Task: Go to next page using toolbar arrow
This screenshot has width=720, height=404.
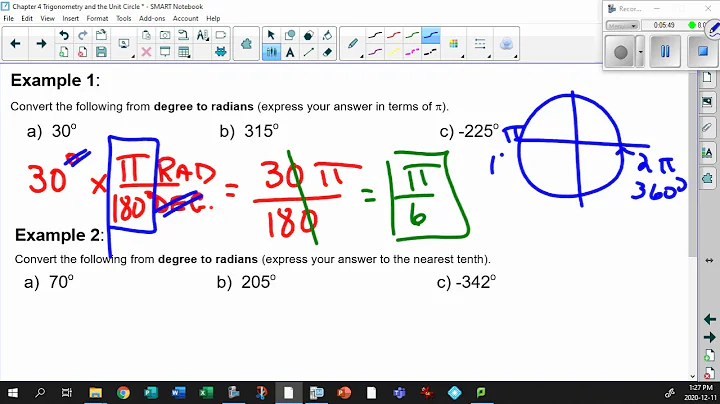Action: tap(41, 44)
